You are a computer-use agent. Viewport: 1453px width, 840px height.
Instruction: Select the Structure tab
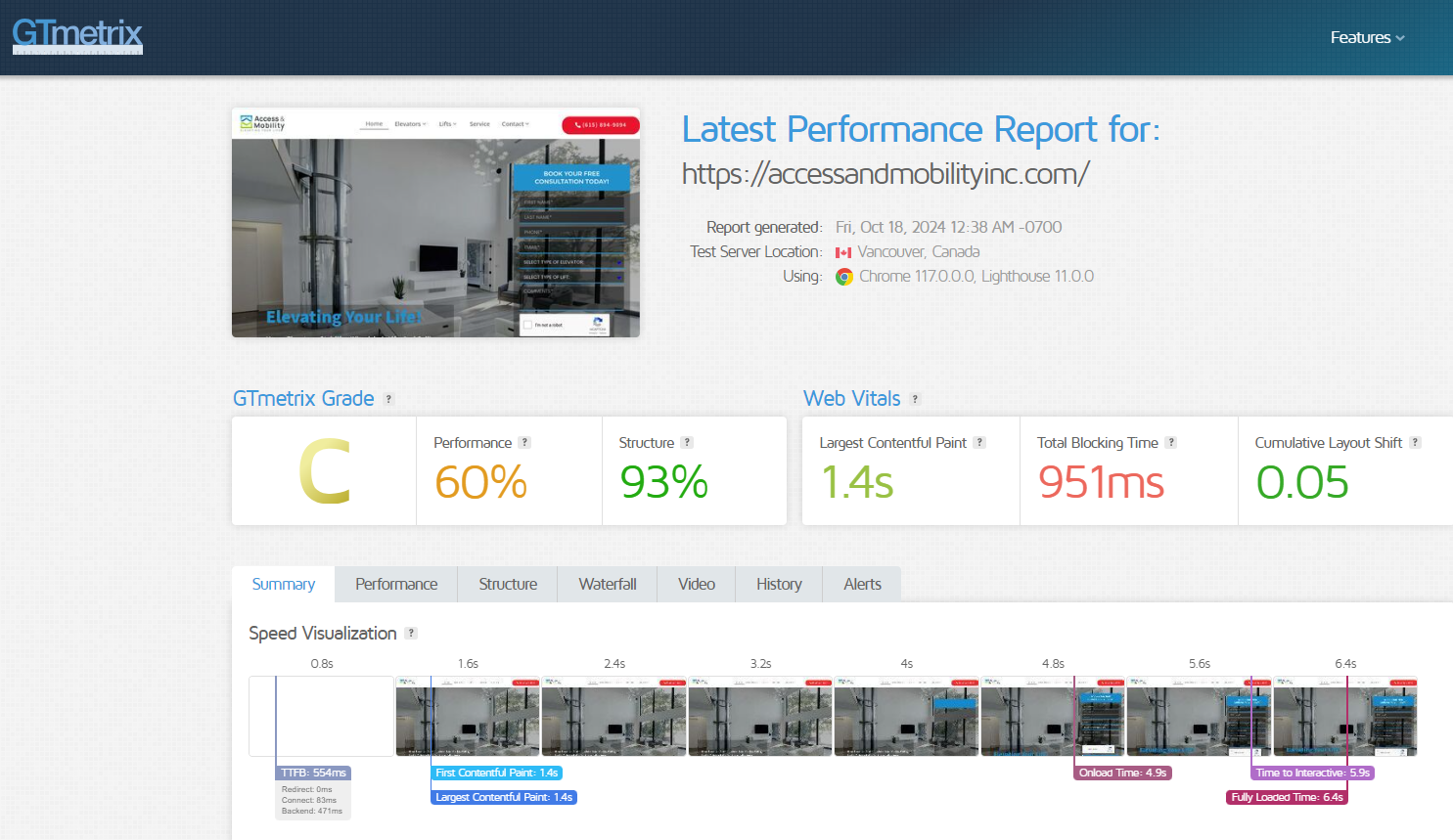click(508, 584)
